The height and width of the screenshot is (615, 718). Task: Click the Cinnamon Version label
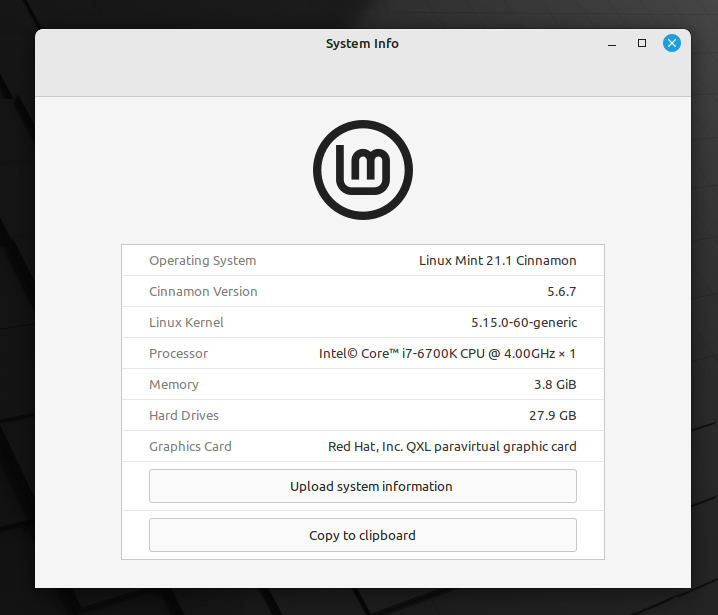203,292
